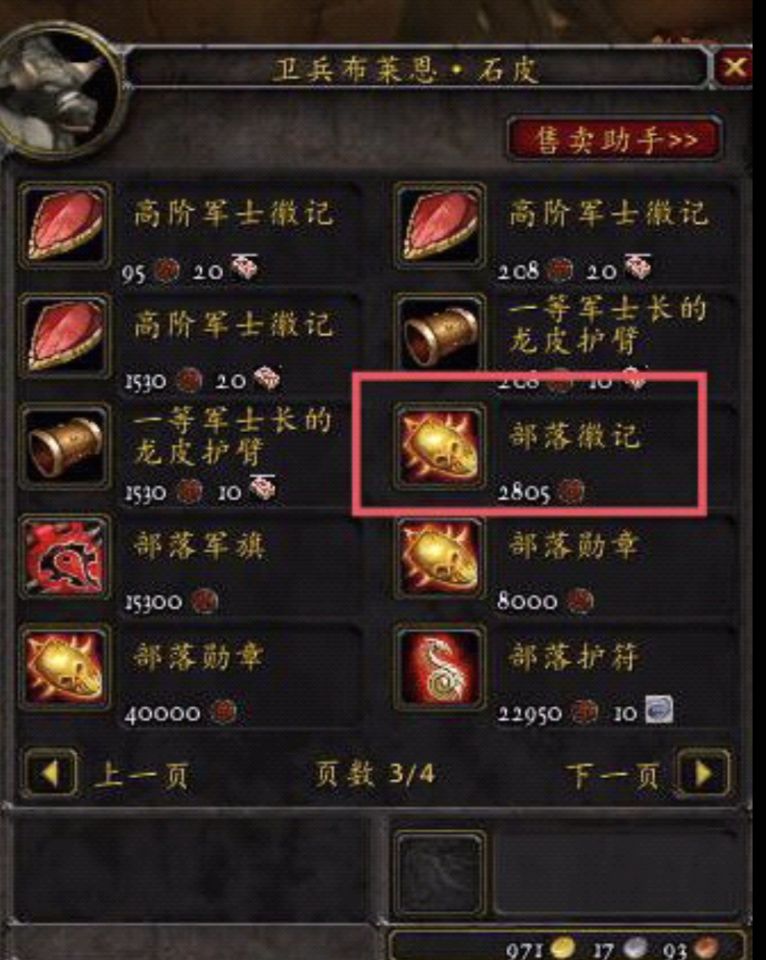Click the 部落军旗 Horde banner icon
Viewport: 766px width, 960px height.
[x=64, y=558]
